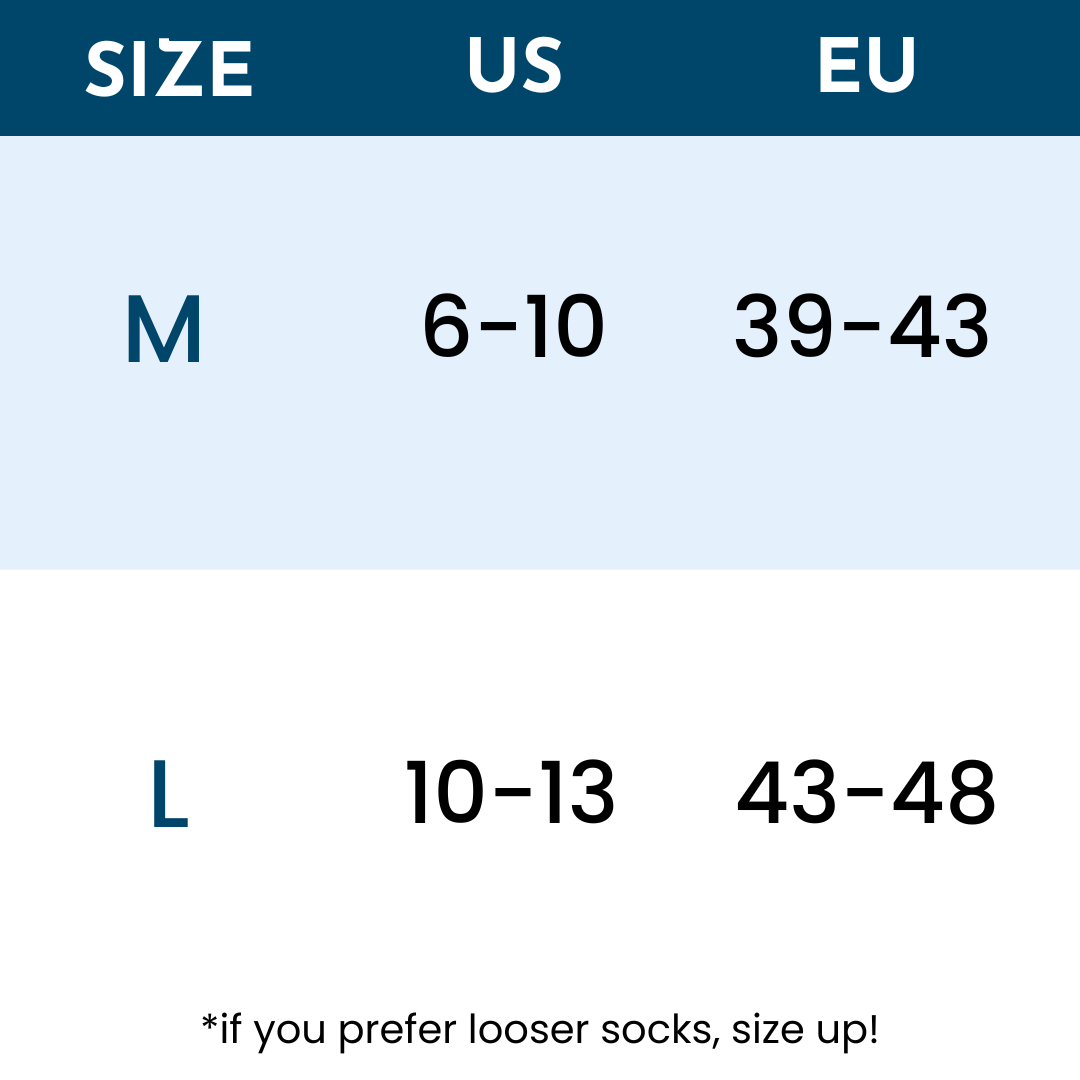Click the looser socks footnote text
Viewport: 1080px width, 1080px height.
click(x=540, y=1029)
